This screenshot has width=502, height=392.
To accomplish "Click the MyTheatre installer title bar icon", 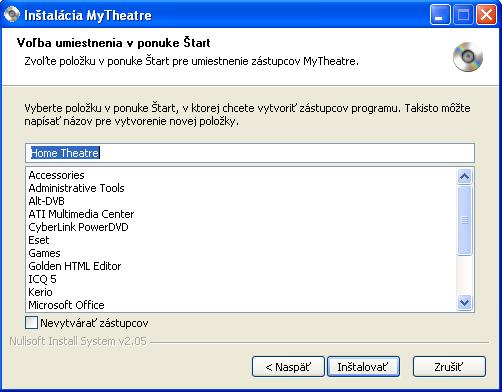I will (12, 15).
